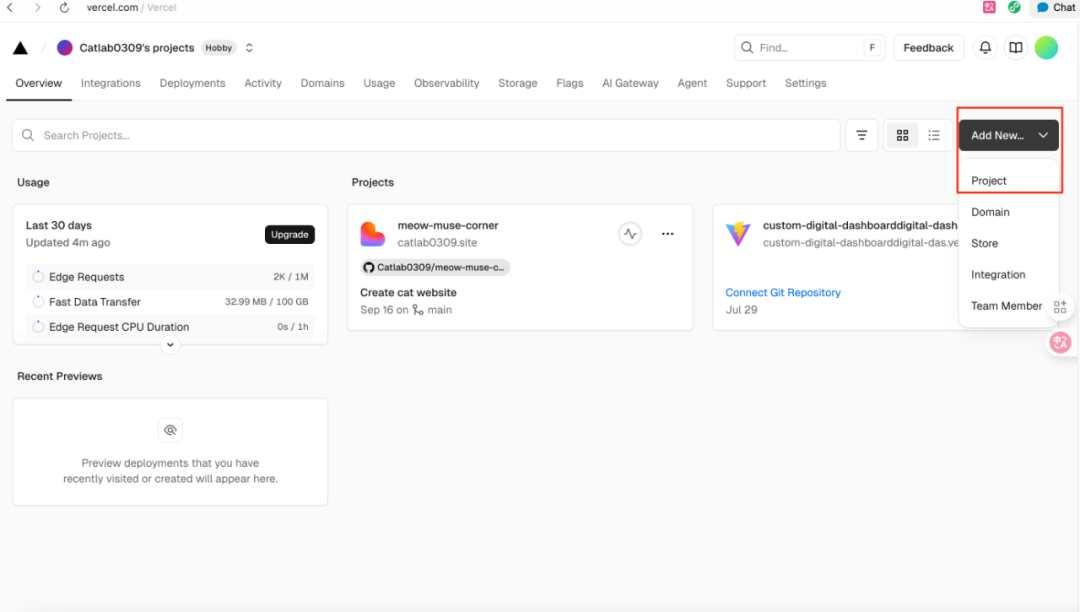This screenshot has height=612, width=1080.
Task: Open the Support tab
Action: pos(746,83)
